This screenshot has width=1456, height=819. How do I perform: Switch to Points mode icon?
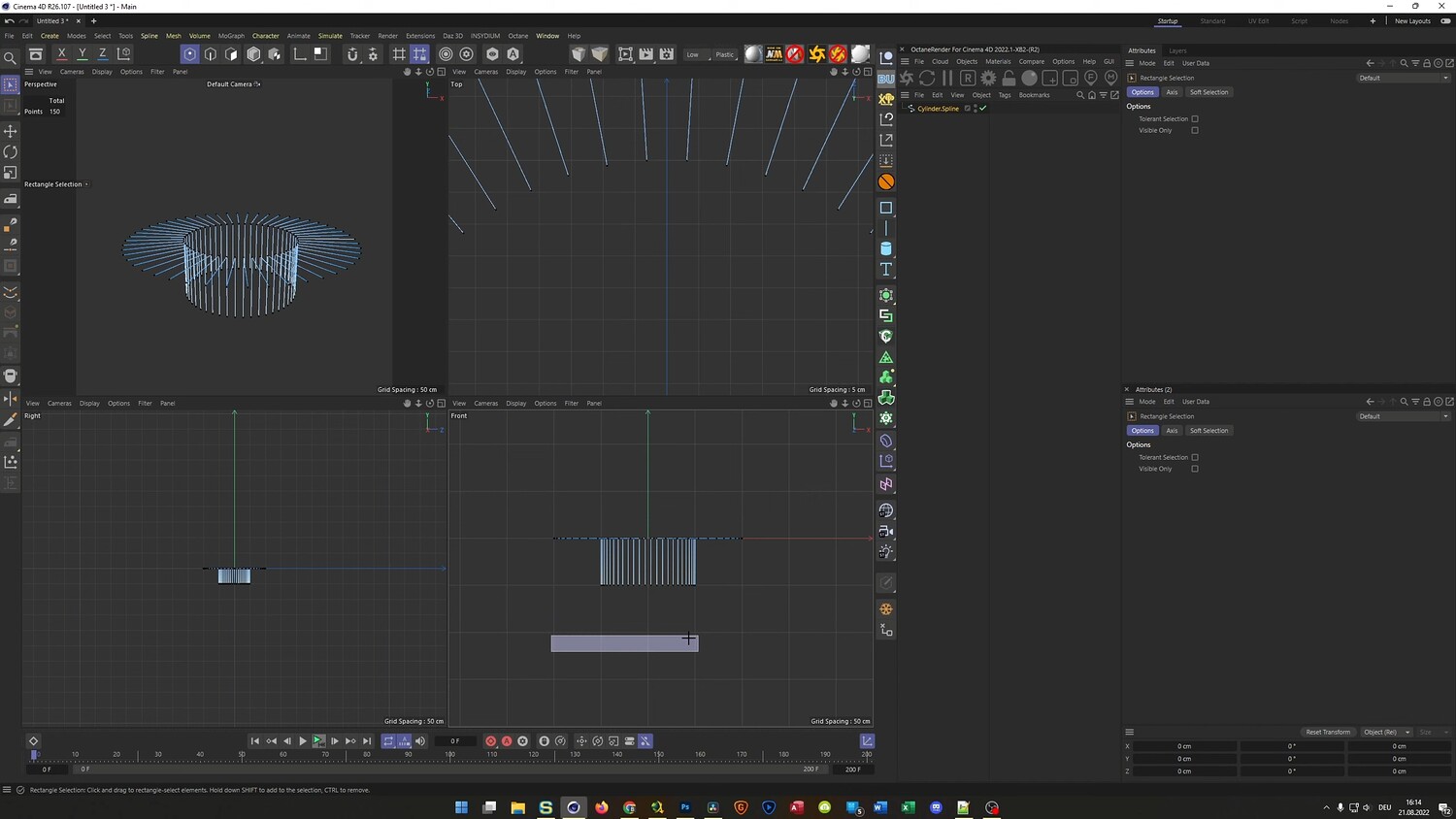pyautogui.click(x=189, y=54)
